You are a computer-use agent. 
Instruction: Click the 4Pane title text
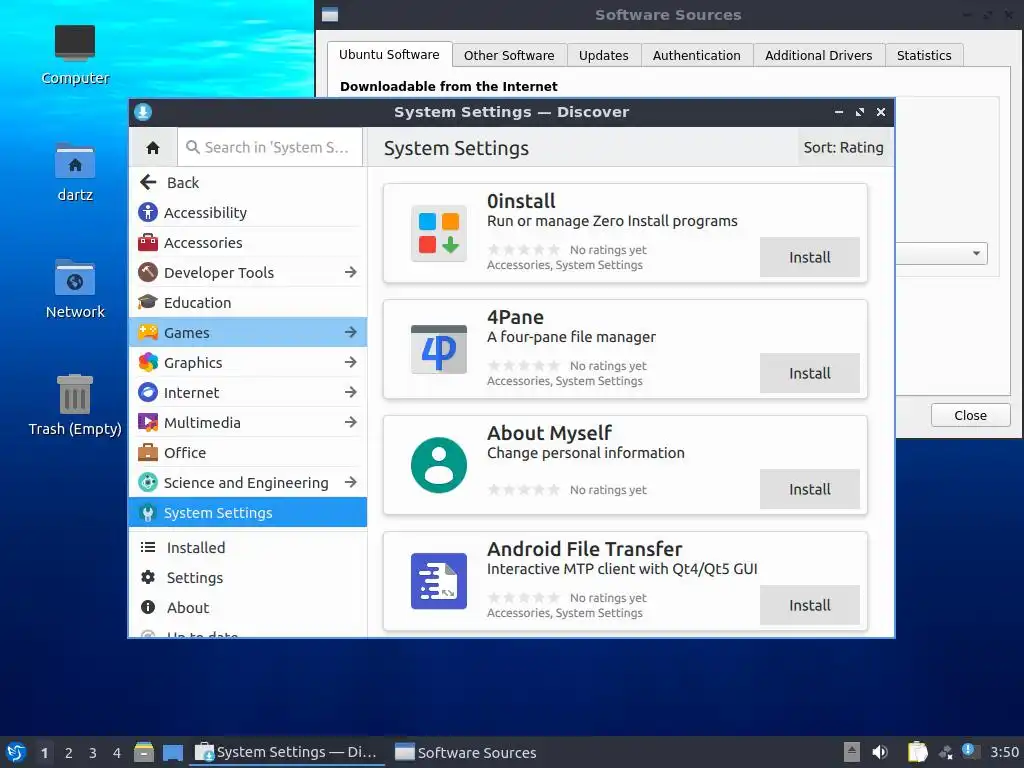[x=515, y=317]
